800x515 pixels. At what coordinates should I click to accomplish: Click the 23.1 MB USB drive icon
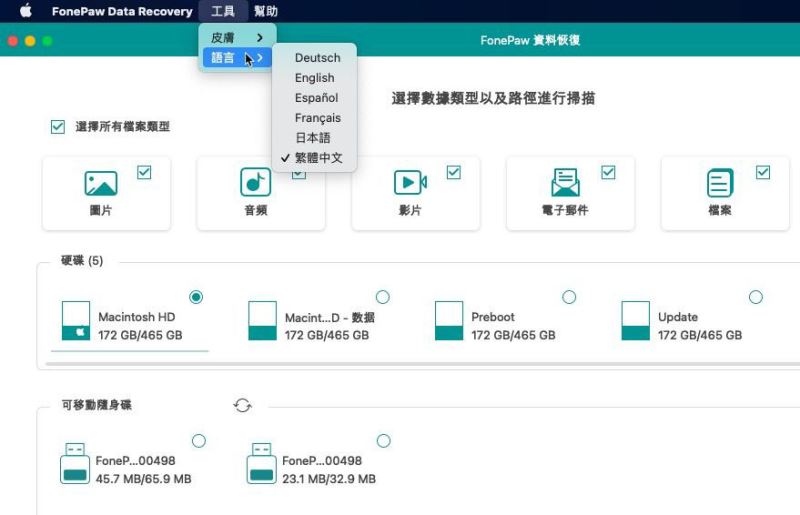pos(261,463)
